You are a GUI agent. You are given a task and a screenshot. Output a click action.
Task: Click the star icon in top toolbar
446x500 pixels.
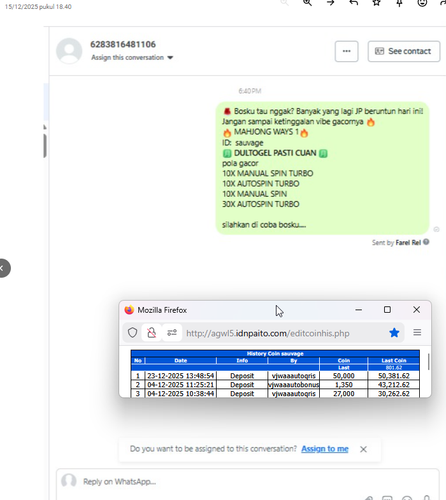(x=377, y=3)
